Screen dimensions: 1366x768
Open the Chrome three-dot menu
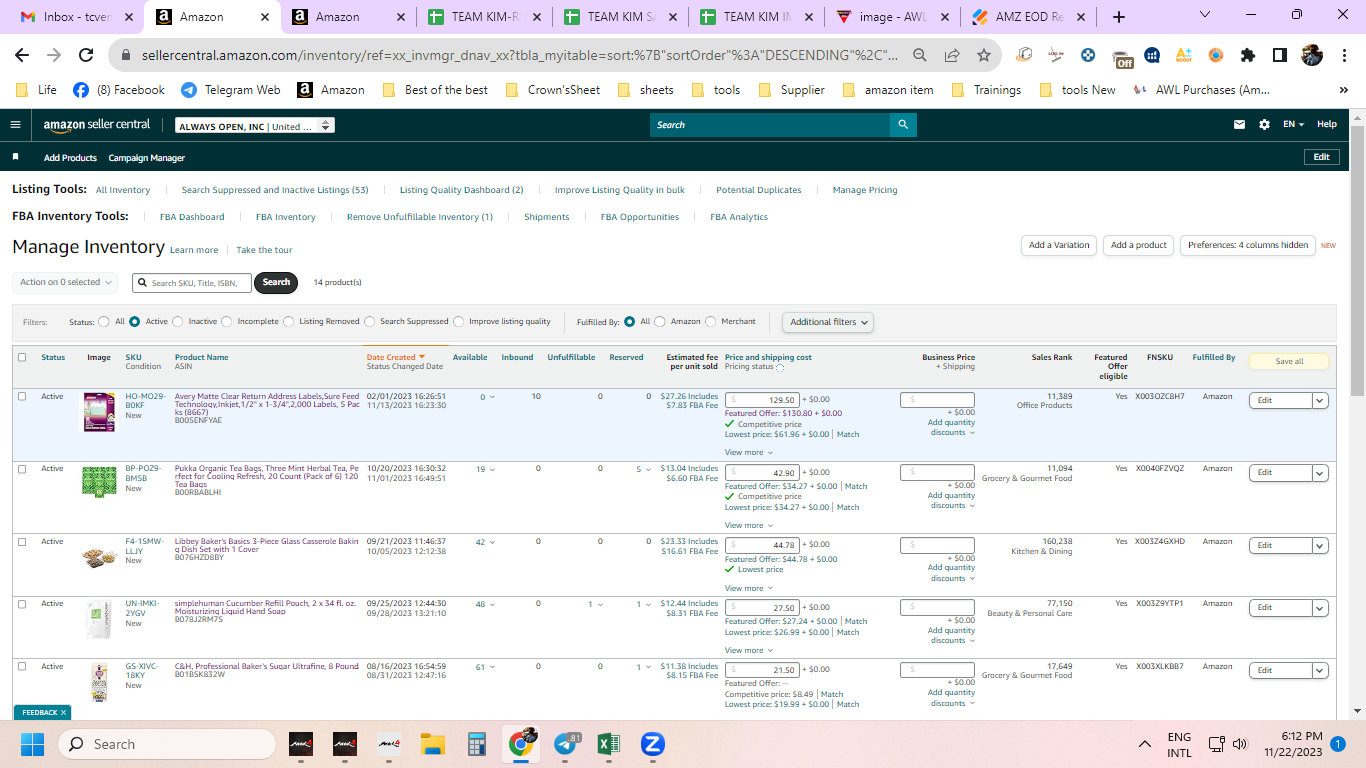tap(1343, 55)
